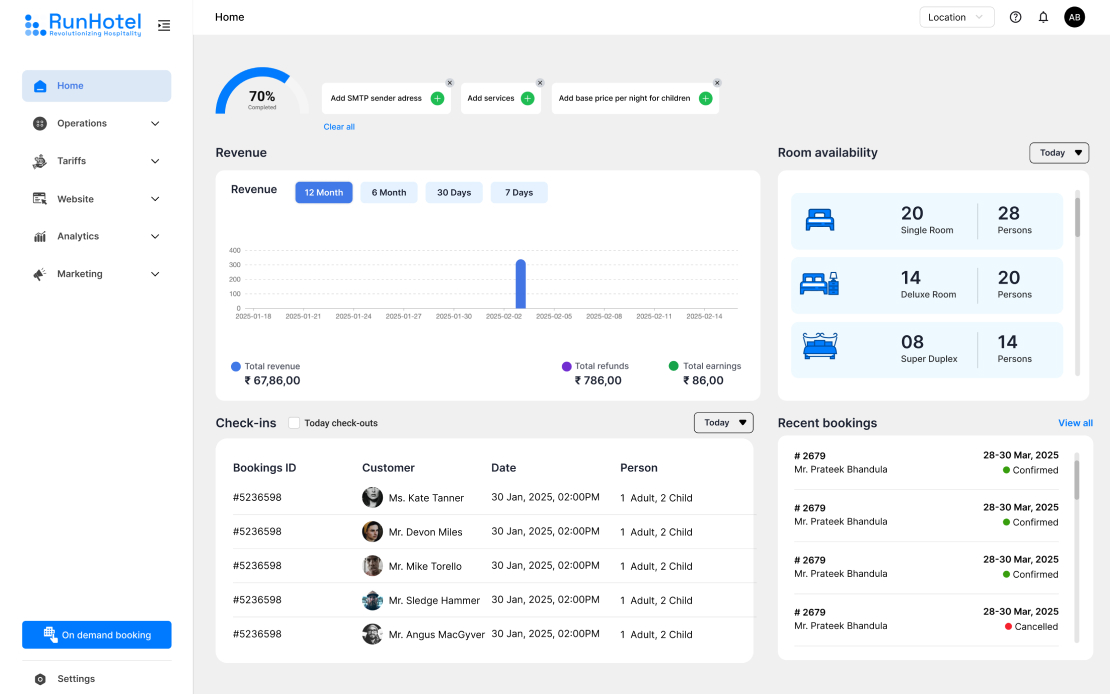Viewport: 1110px width, 694px height.
Task: Click Mr. Sledge Hammer's avatar
Action: pyautogui.click(x=372, y=600)
